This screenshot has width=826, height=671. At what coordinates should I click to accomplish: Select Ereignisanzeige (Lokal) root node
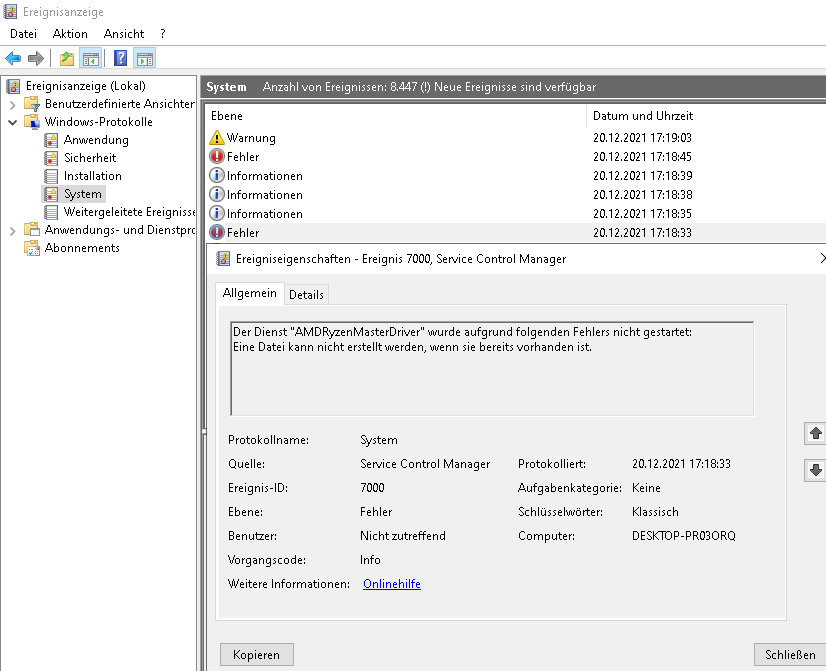click(x=85, y=86)
